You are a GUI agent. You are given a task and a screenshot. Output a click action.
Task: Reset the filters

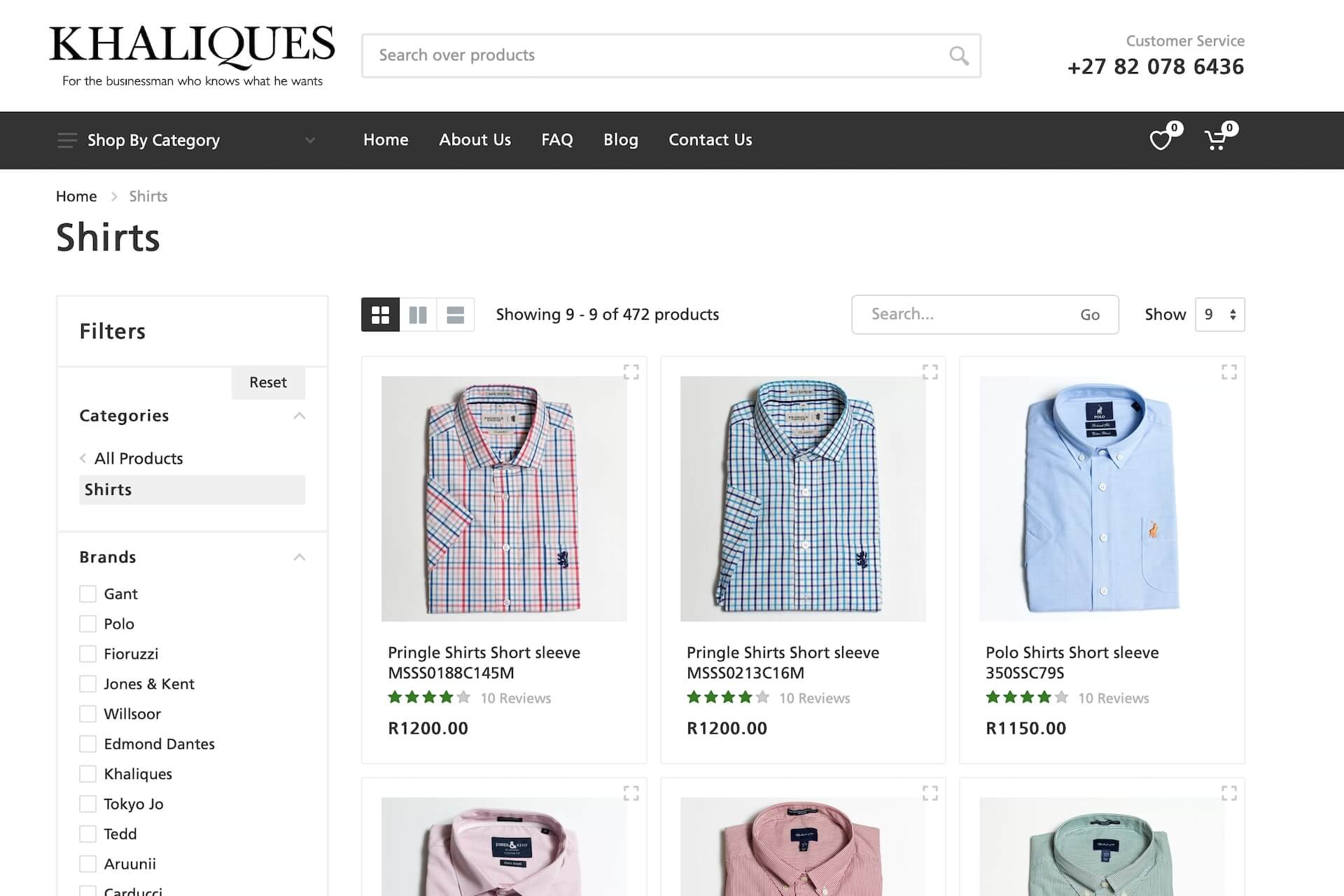click(x=268, y=382)
